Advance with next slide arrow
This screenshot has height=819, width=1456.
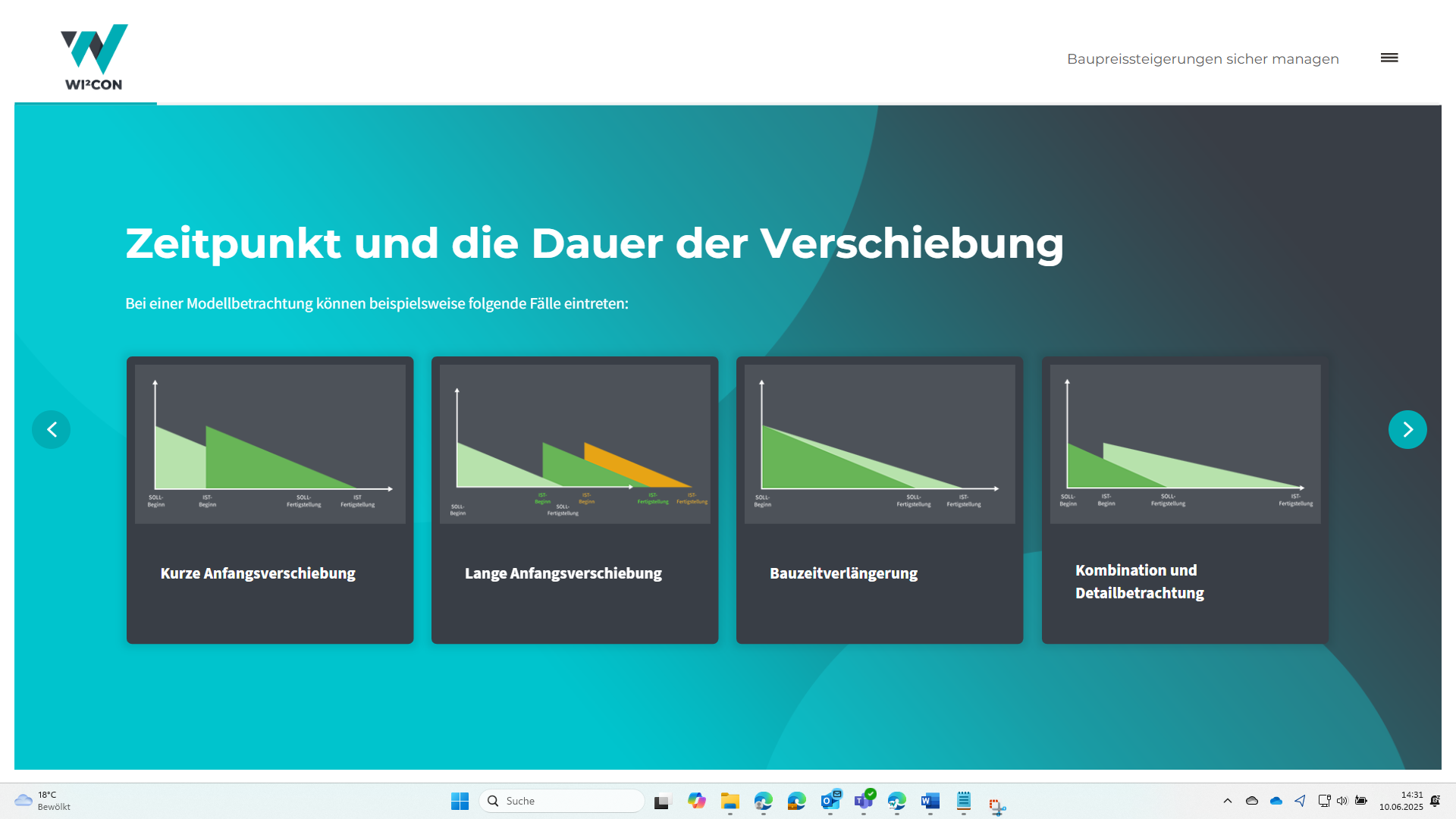click(1407, 430)
